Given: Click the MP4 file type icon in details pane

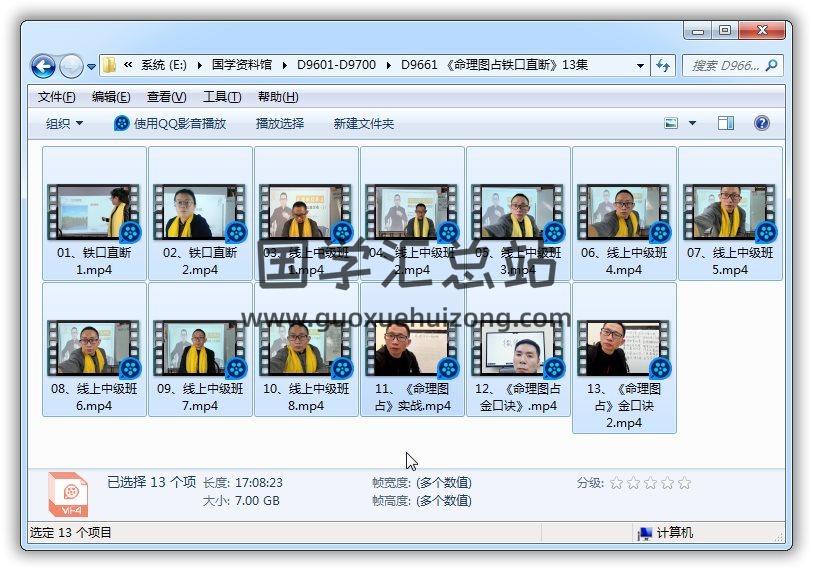Looking at the screenshot, I should click(x=68, y=494).
